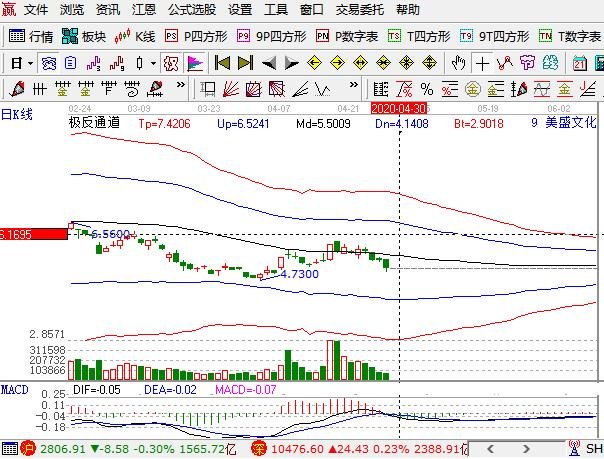
Task: Open the 资讯 menu
Action: pos(108,9)
